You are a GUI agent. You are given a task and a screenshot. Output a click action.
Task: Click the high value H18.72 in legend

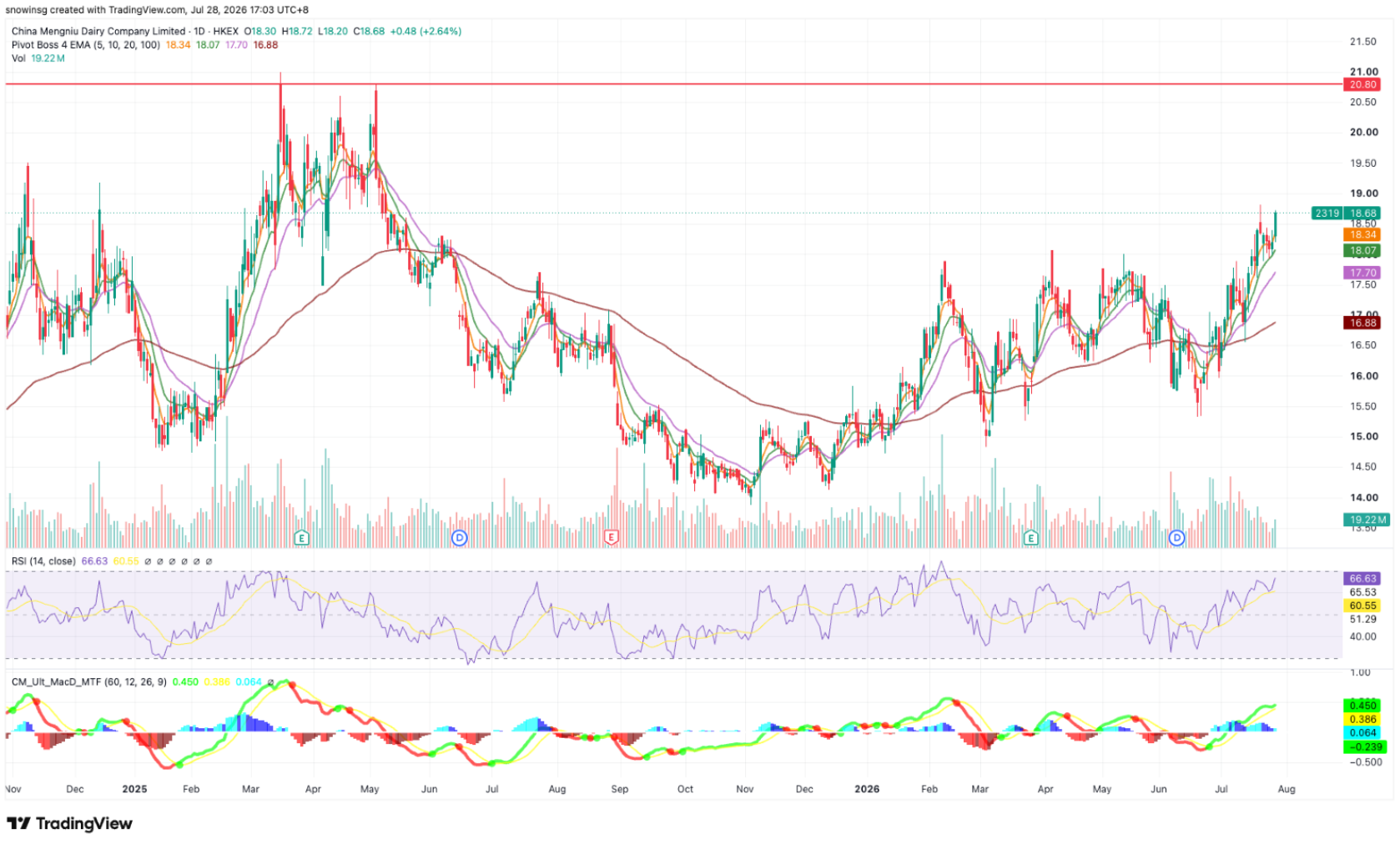point(297,32)
